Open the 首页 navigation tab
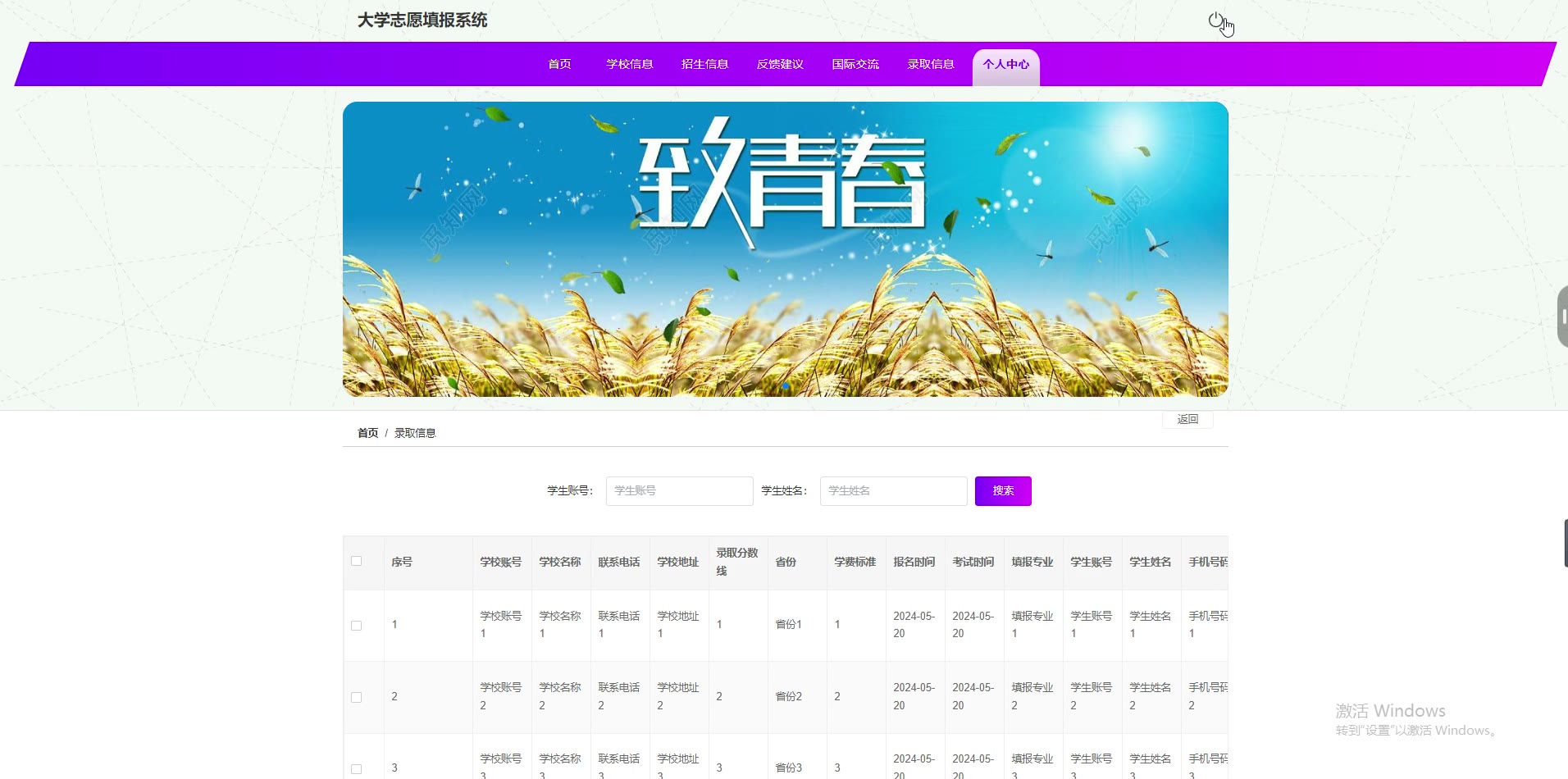The height and width of the screenshot is (779, 1568). [559, 64]
